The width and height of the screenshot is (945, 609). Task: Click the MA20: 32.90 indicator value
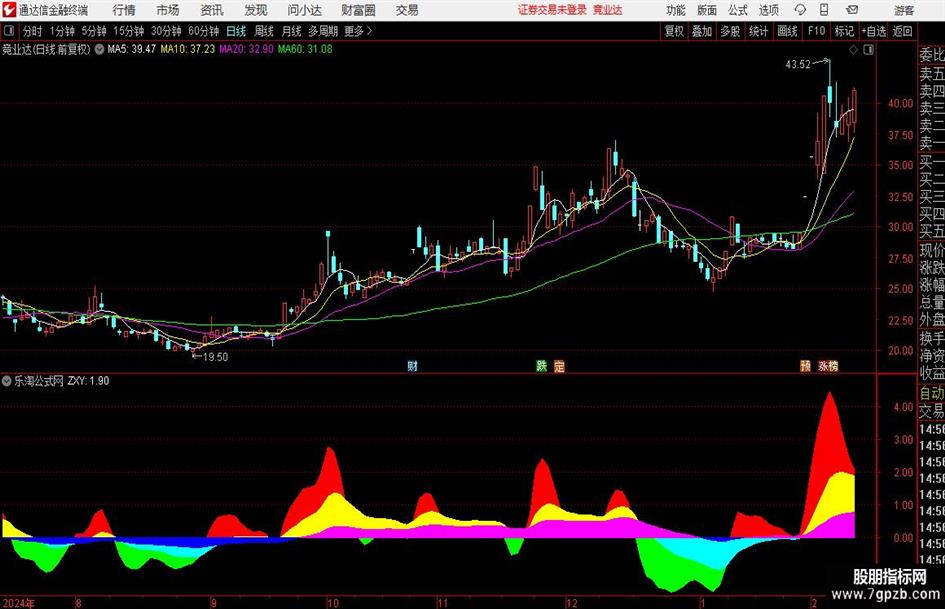246,49
